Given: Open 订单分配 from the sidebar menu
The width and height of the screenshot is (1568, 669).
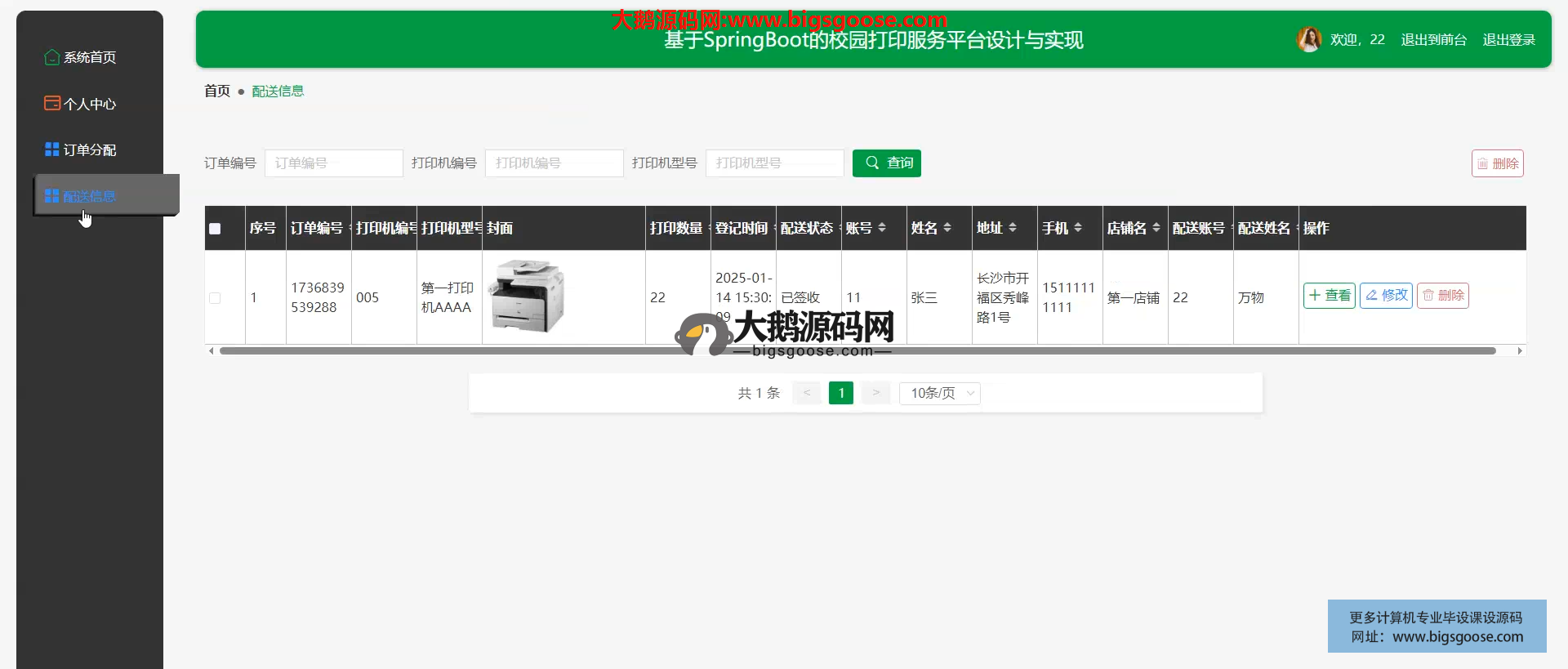Looking at the screenshot, I should pos(89,150).
